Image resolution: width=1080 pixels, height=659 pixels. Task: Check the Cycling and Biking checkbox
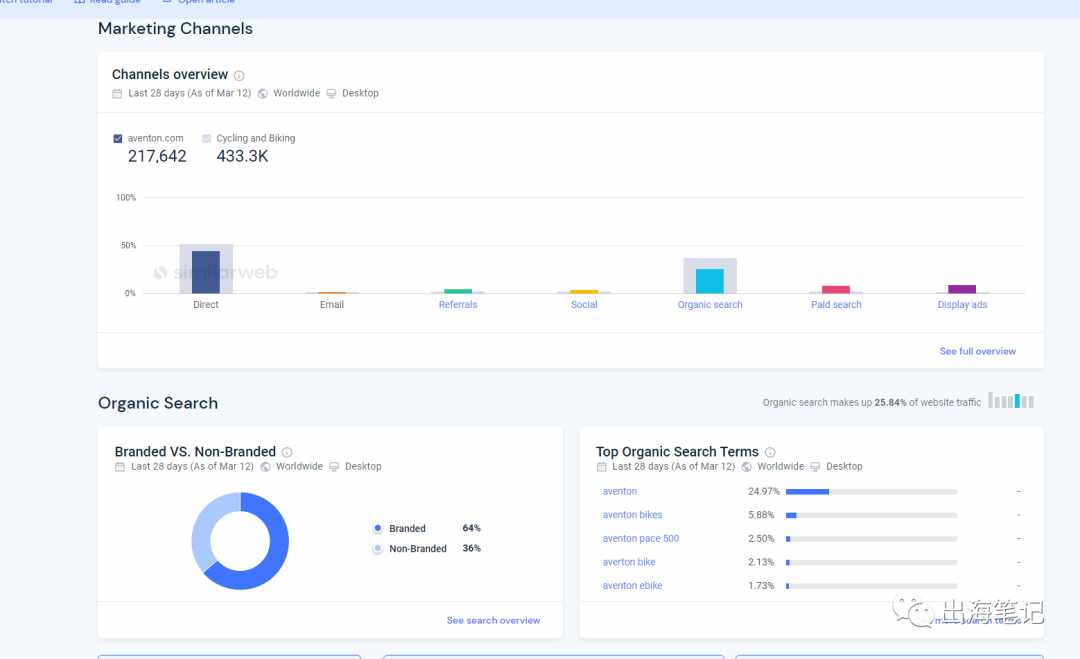(x=207, y=138)
